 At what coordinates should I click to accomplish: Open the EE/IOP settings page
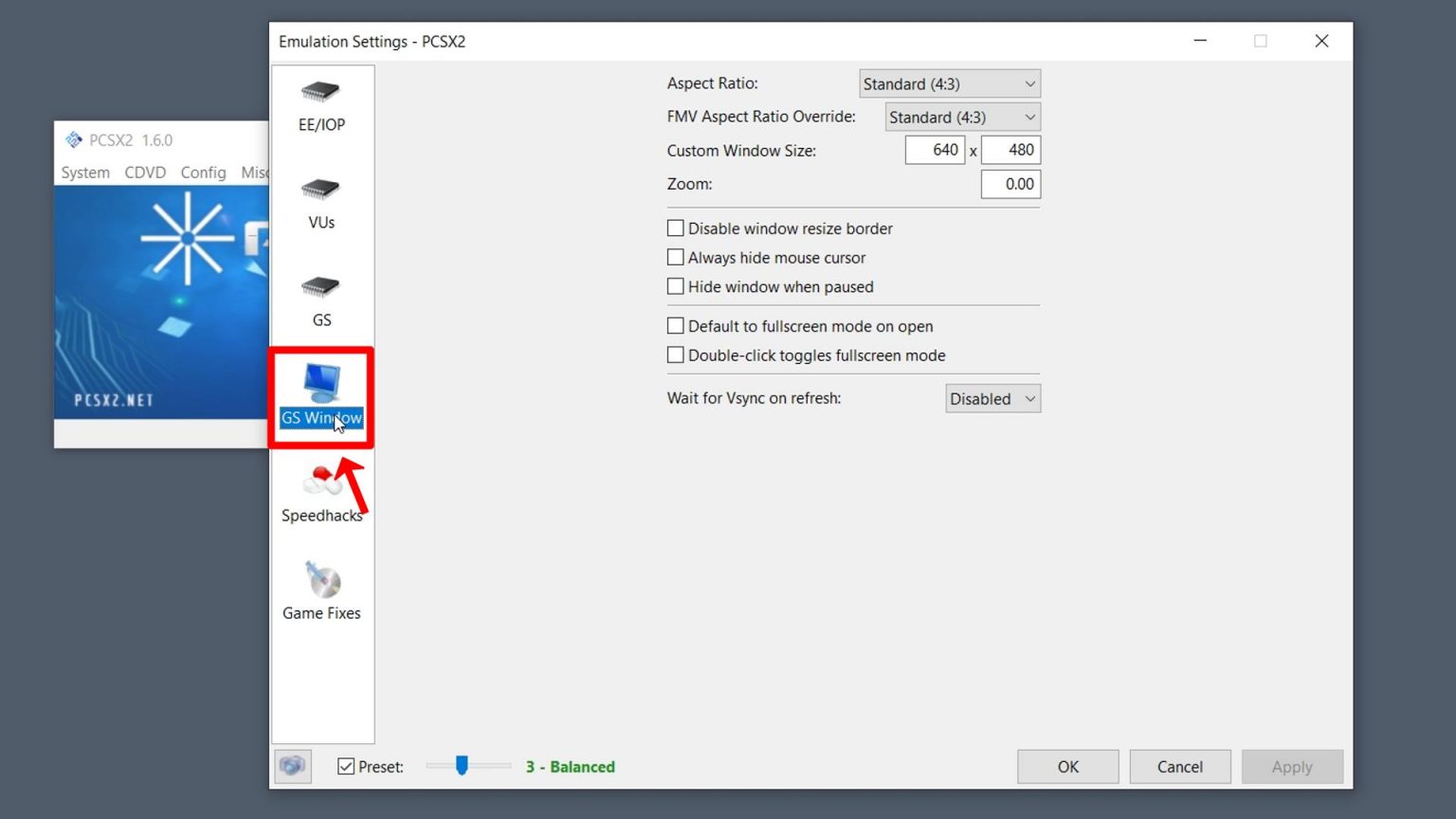click(321, 105)
